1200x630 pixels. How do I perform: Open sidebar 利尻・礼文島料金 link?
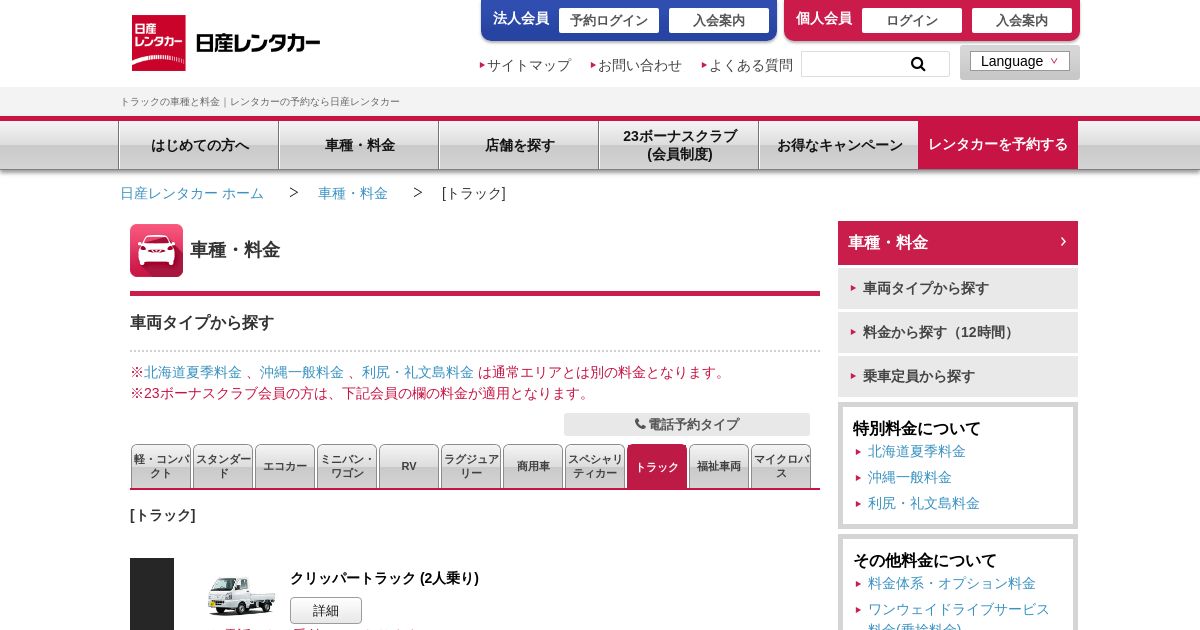(x=924, y=503)
